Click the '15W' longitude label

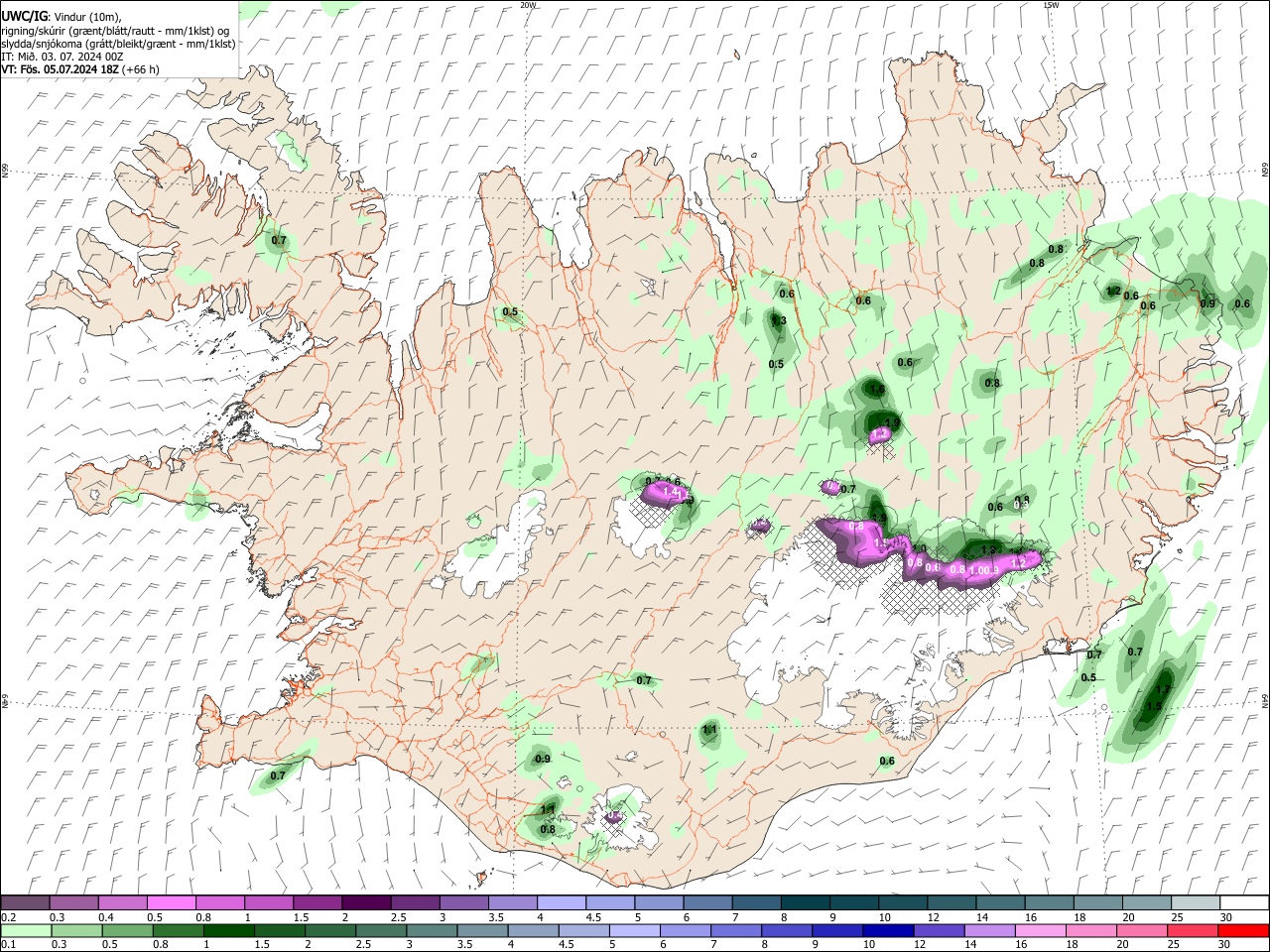coord(1051,5)
